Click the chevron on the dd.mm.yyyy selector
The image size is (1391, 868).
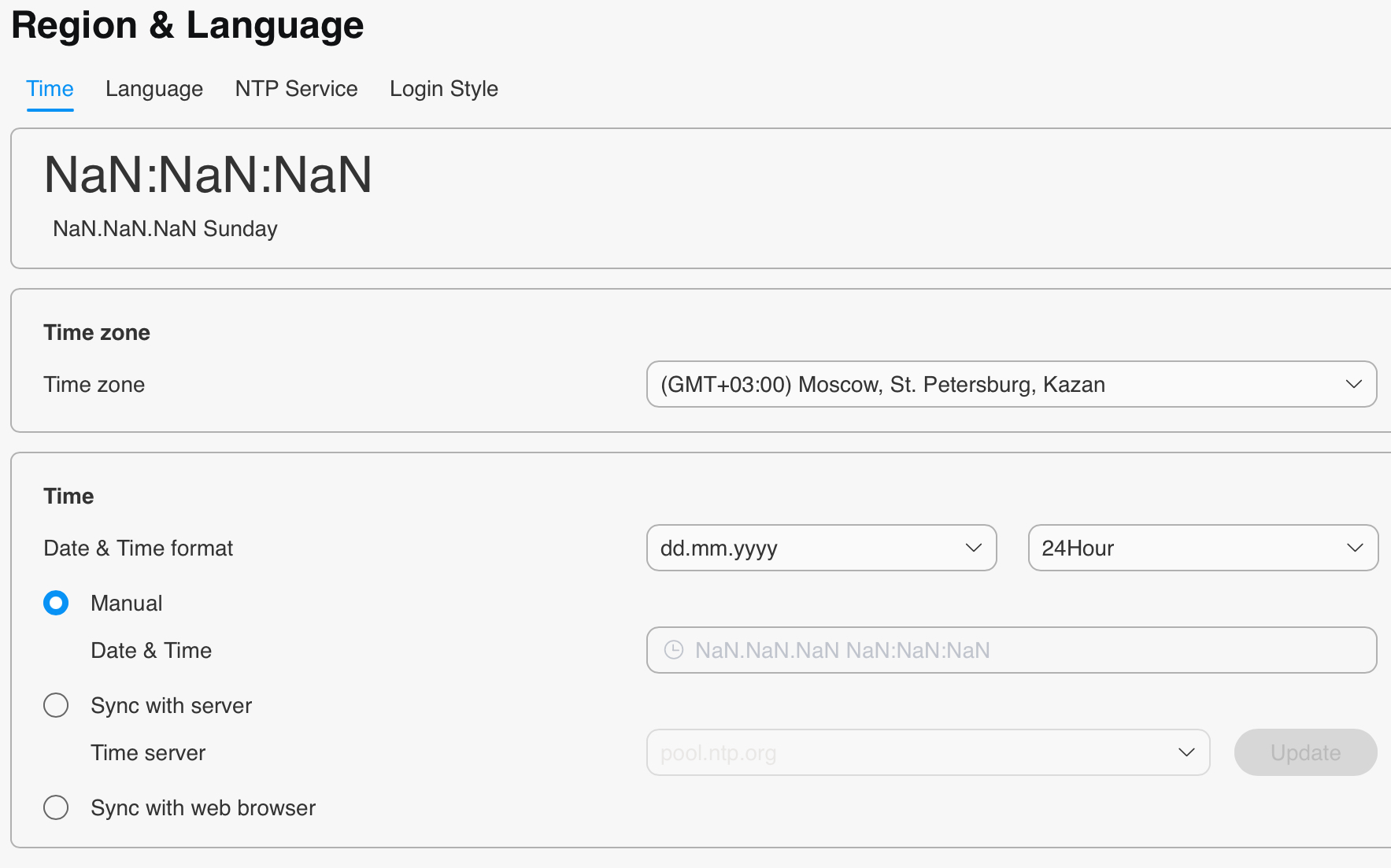[x=973, y=549]
